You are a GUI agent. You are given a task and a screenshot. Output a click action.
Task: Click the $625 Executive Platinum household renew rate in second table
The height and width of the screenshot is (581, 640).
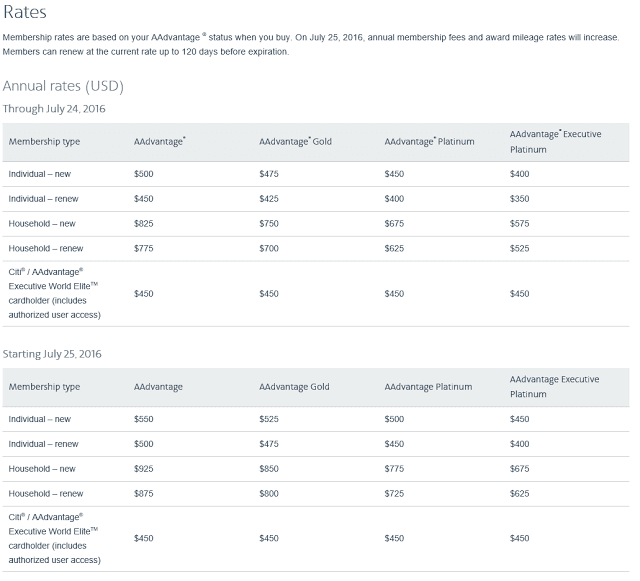point(519,493)
